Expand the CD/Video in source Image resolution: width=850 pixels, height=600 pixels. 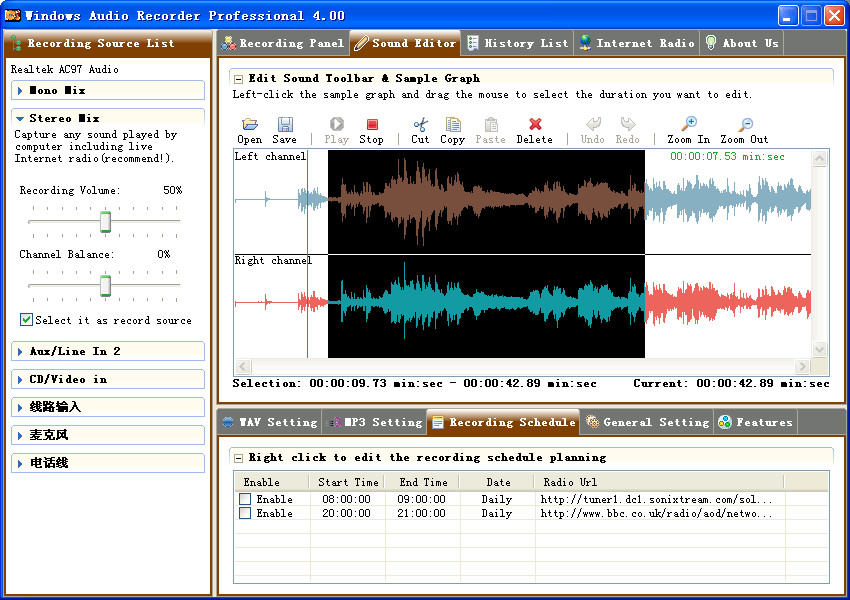pos(108,379)
